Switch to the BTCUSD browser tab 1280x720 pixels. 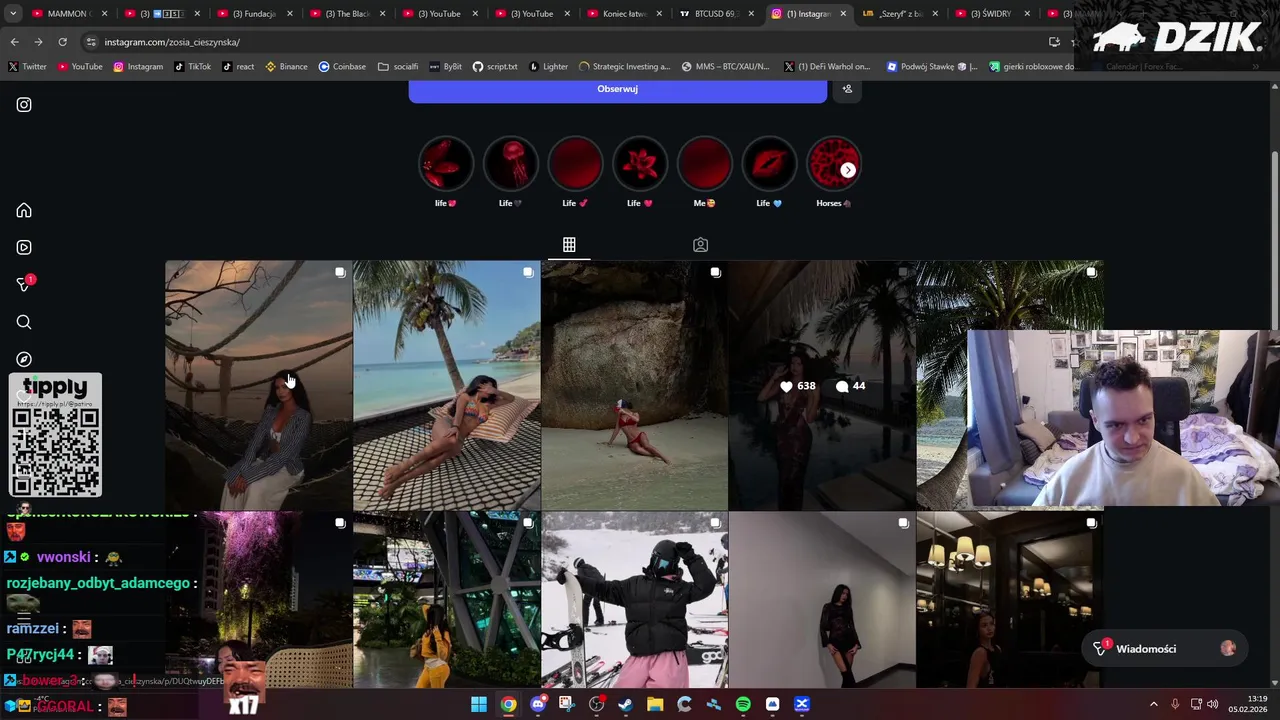point(716,14)
